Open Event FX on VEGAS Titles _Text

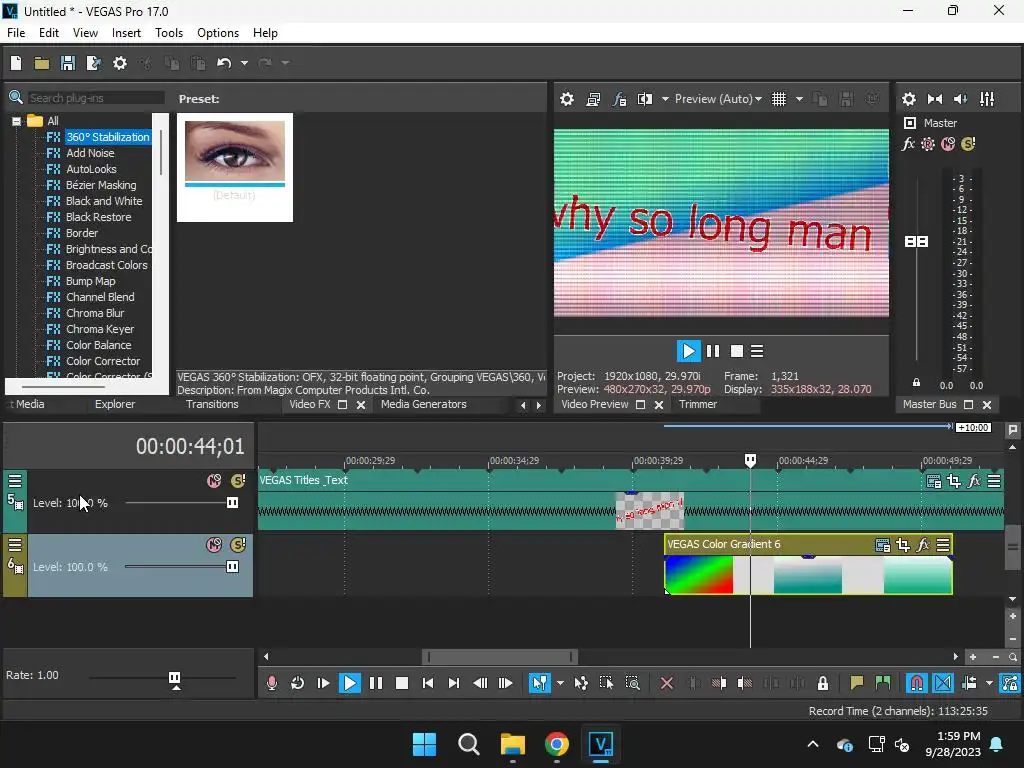(974, 481)
